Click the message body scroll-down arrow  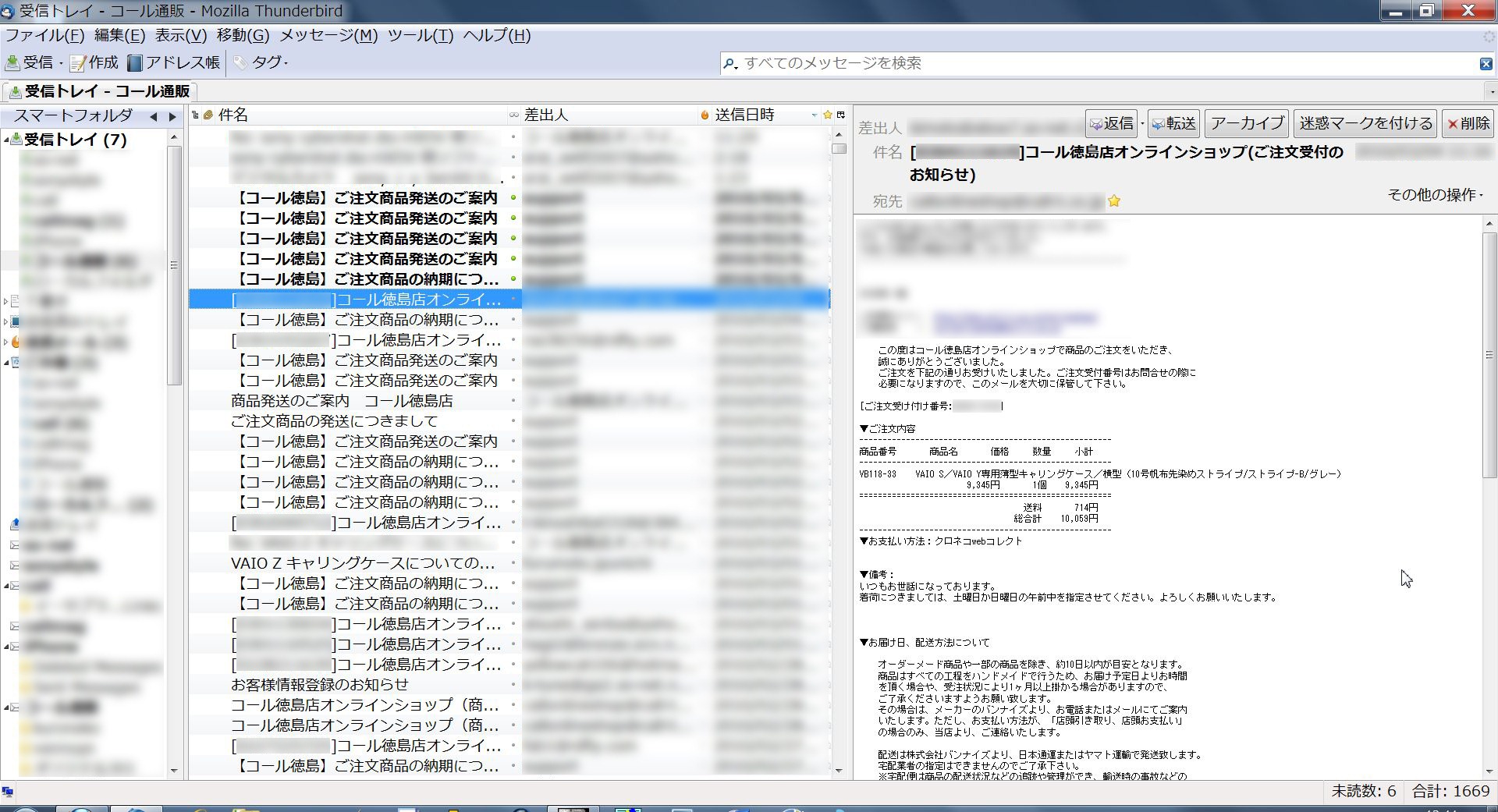[x=1489, y=771]
